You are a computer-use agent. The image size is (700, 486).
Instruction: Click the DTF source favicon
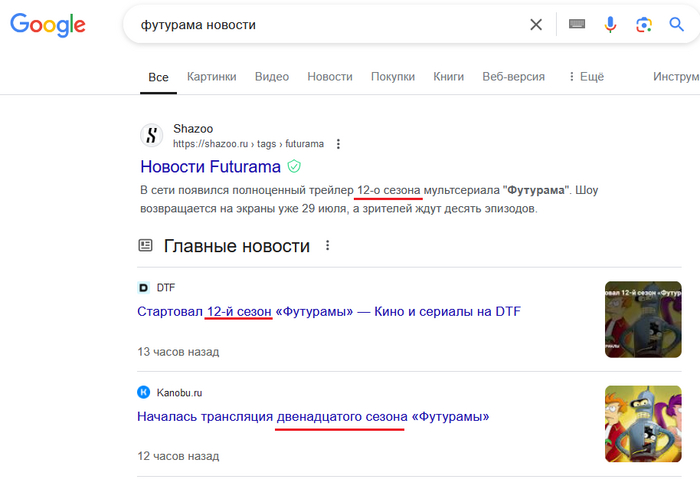click(x=143, y=288)
